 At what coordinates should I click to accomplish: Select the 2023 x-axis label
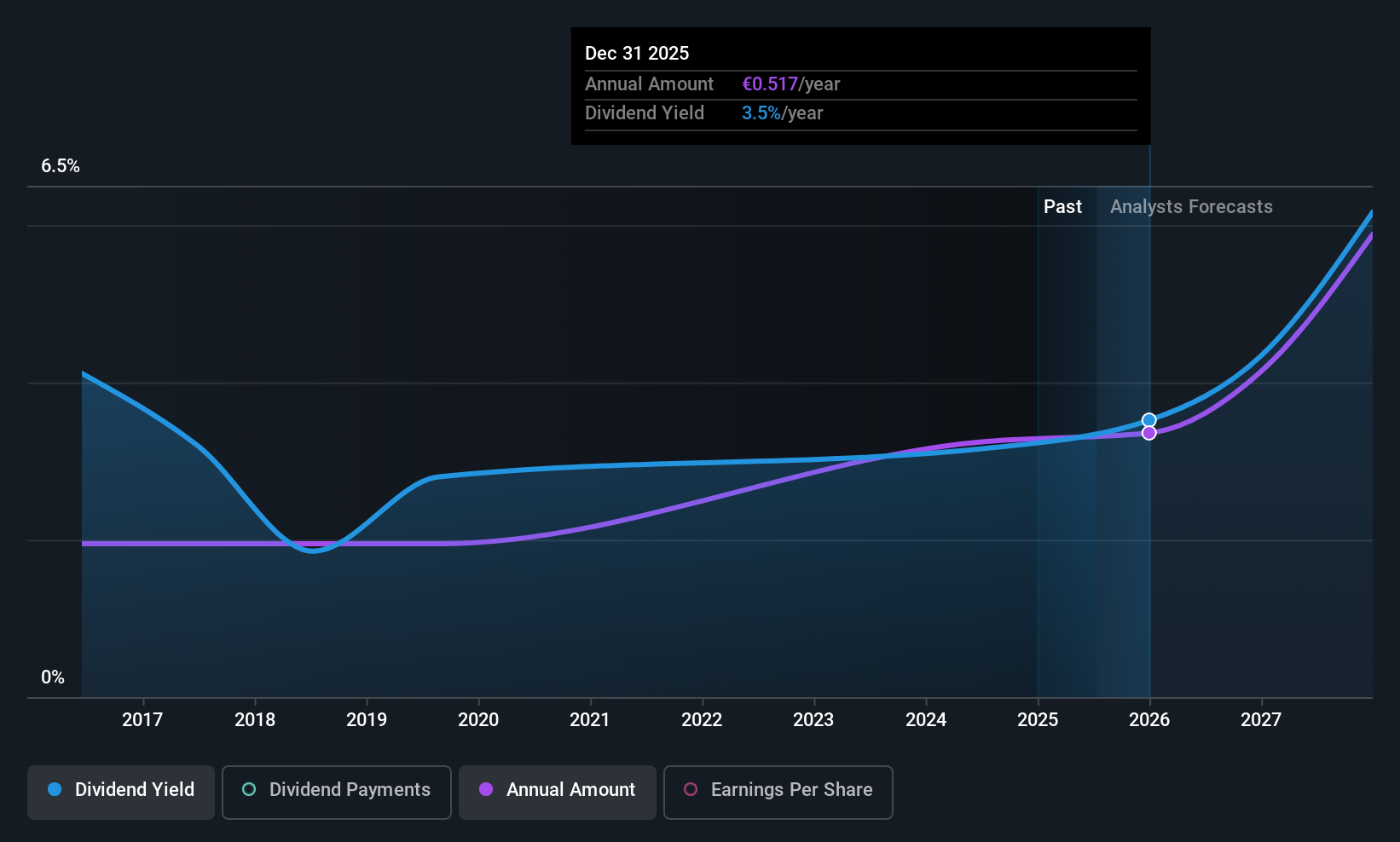[813, 720]
